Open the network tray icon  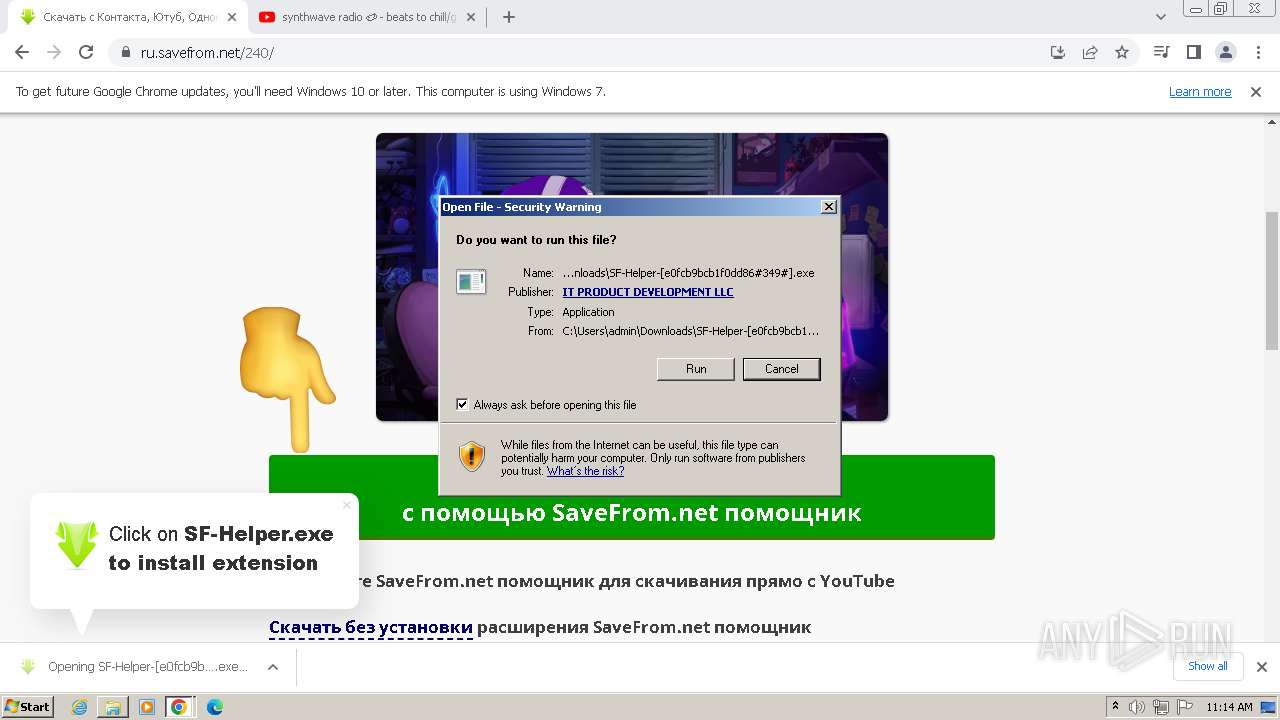[1160, 707]
